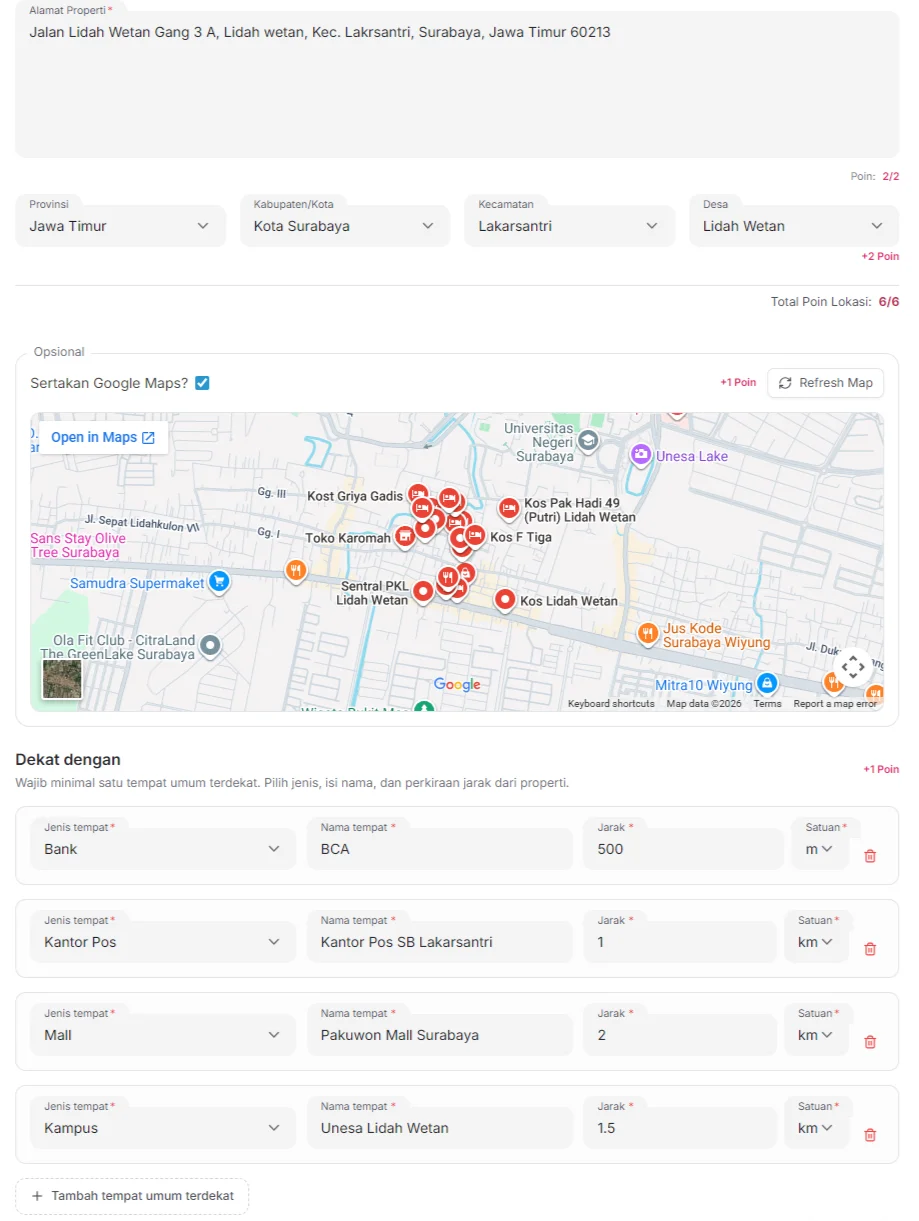Click Tambah tempat umum terdekat button

(132, 1196)
